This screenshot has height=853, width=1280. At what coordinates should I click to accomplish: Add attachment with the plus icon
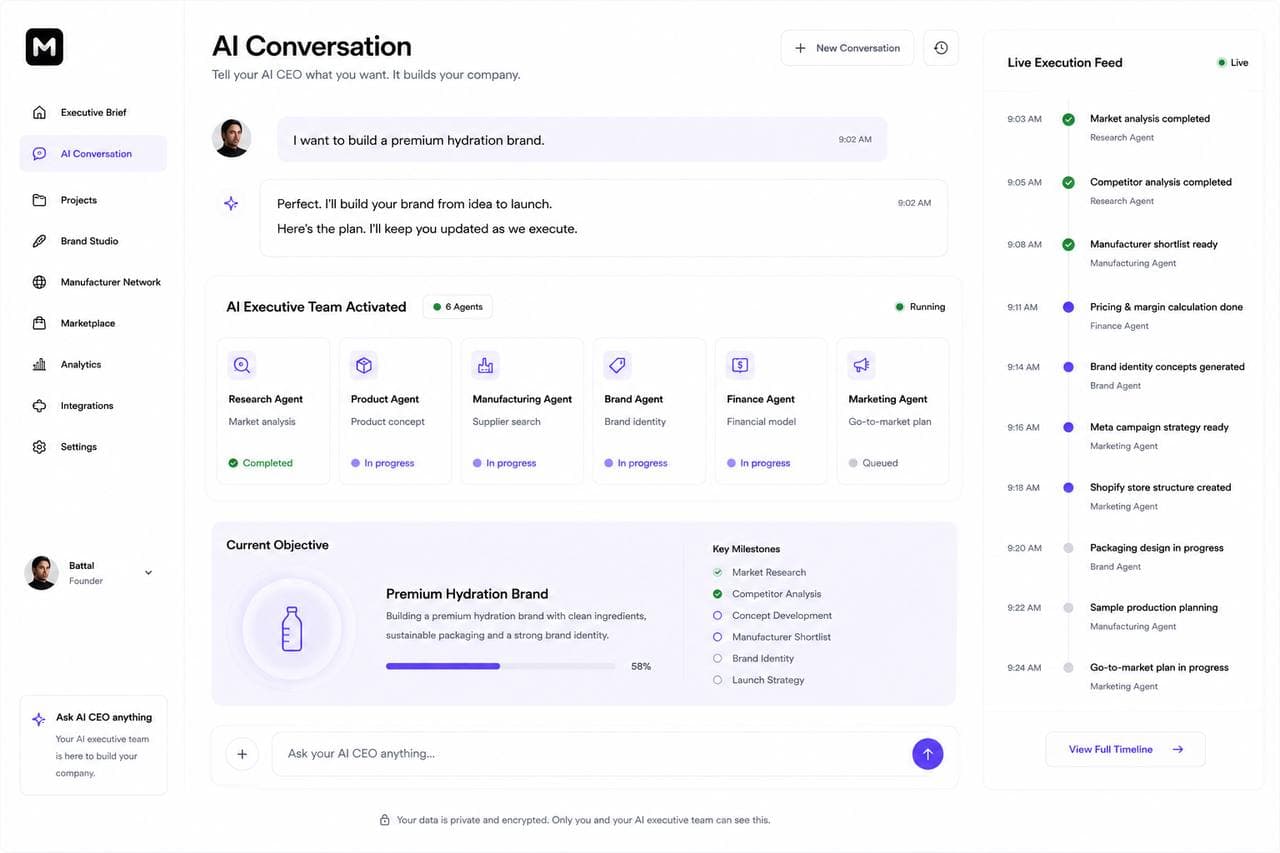click(x=242, y=754)
